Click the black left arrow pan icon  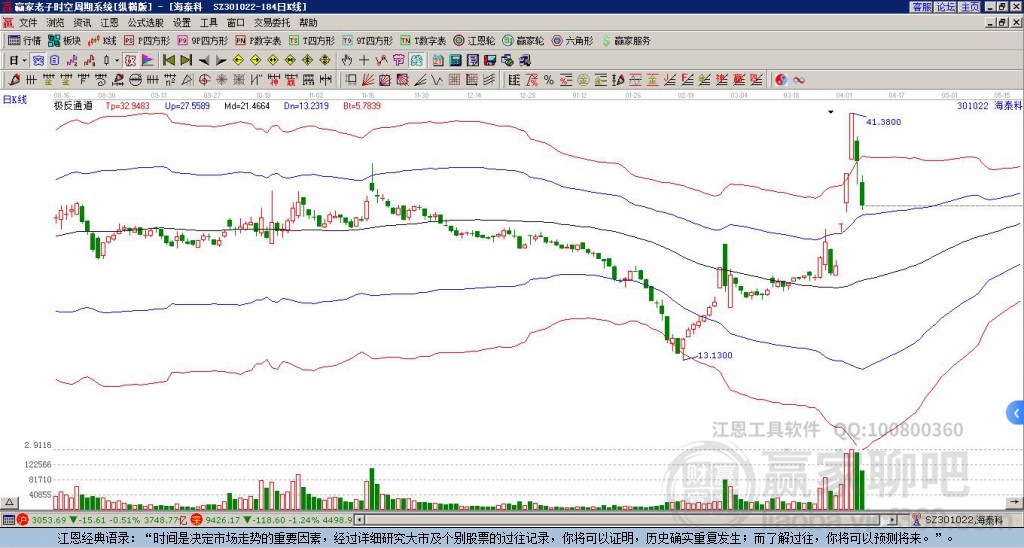pyautogui.click(x=203, y=61)
